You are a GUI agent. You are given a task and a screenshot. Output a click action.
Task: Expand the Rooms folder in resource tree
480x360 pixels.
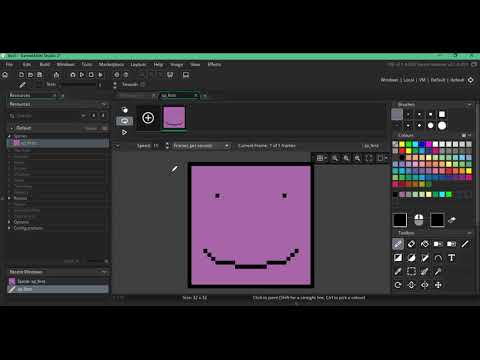9,198
